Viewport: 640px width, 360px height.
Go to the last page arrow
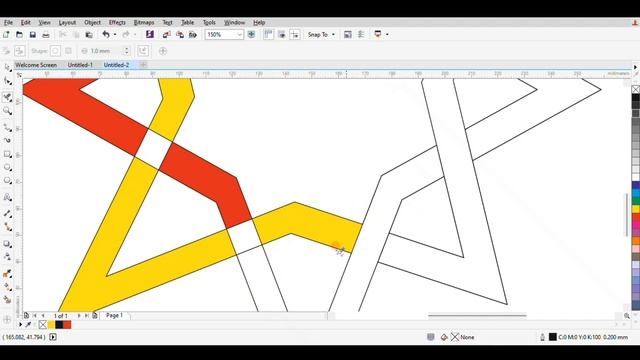[87, 316]
